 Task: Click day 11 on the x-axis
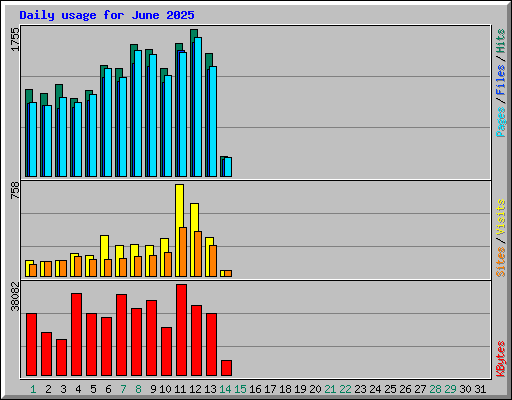[180, 389]
